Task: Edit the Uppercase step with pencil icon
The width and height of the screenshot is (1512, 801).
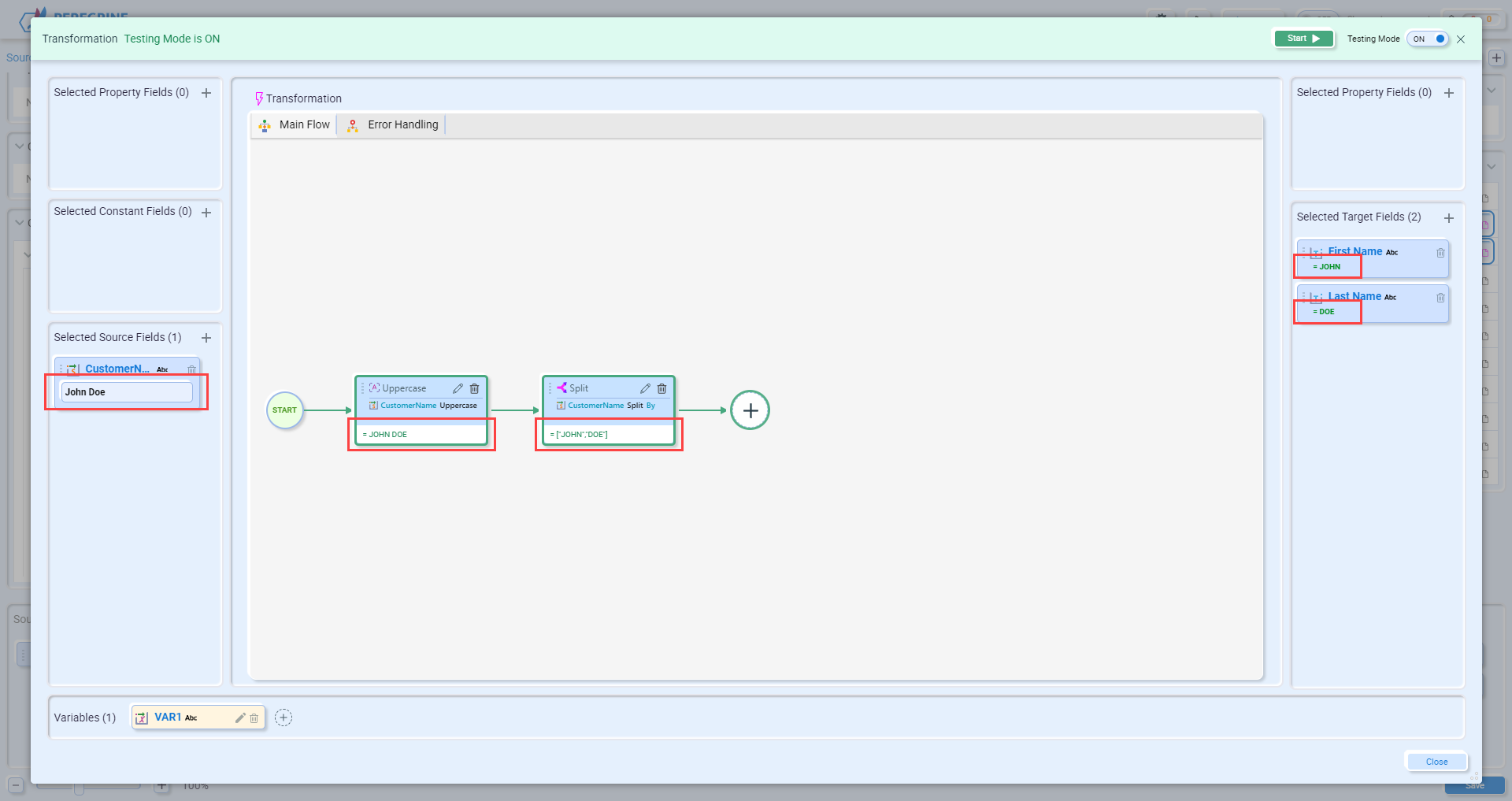Action: pos(458,388)
